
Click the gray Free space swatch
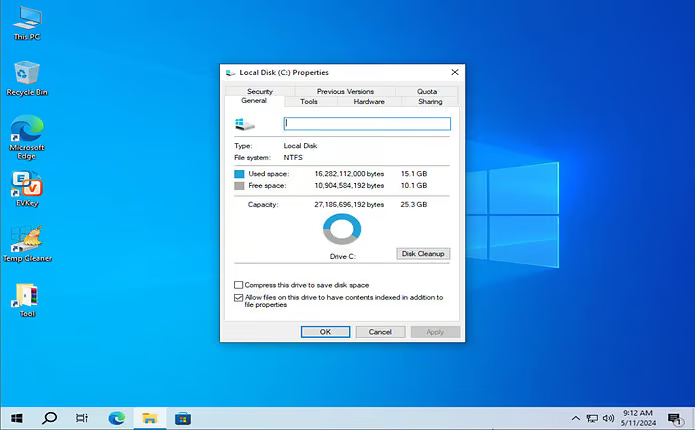239,186
